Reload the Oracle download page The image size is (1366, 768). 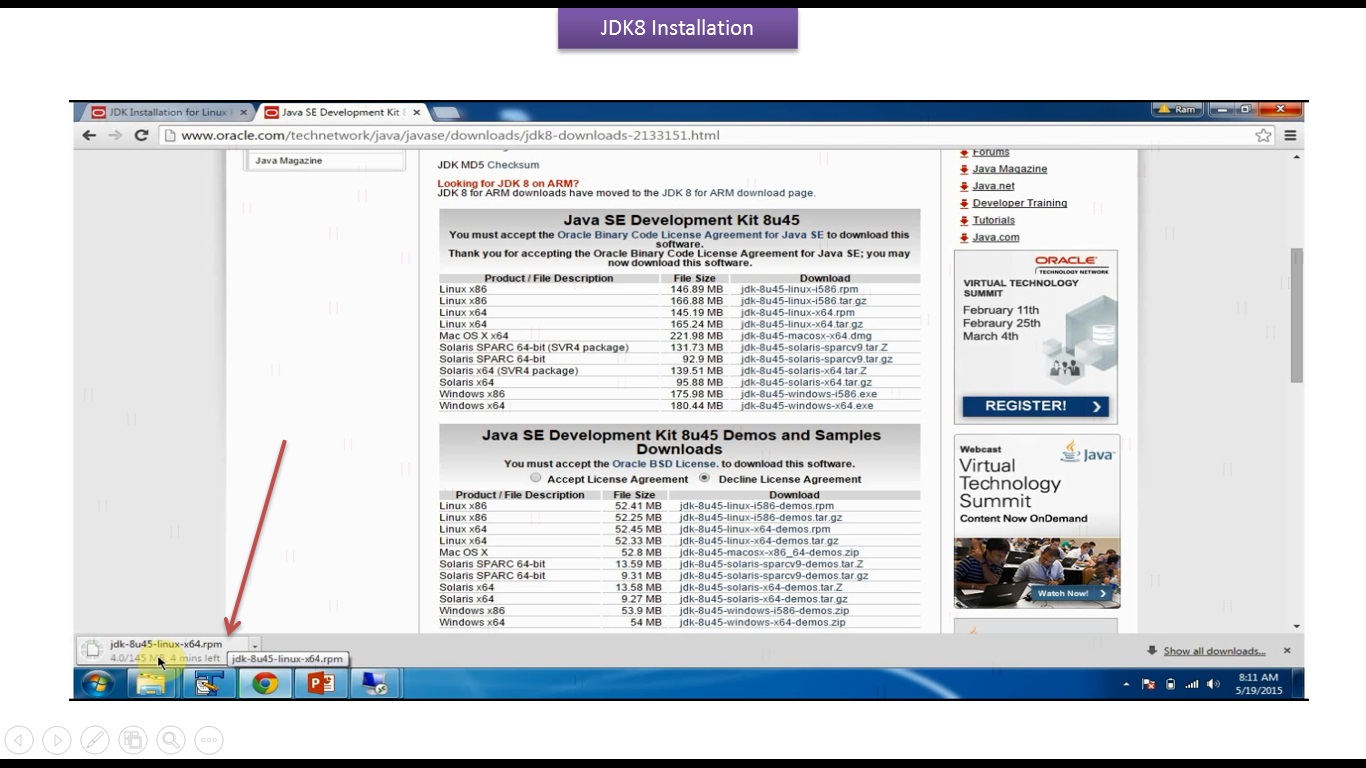141,135
